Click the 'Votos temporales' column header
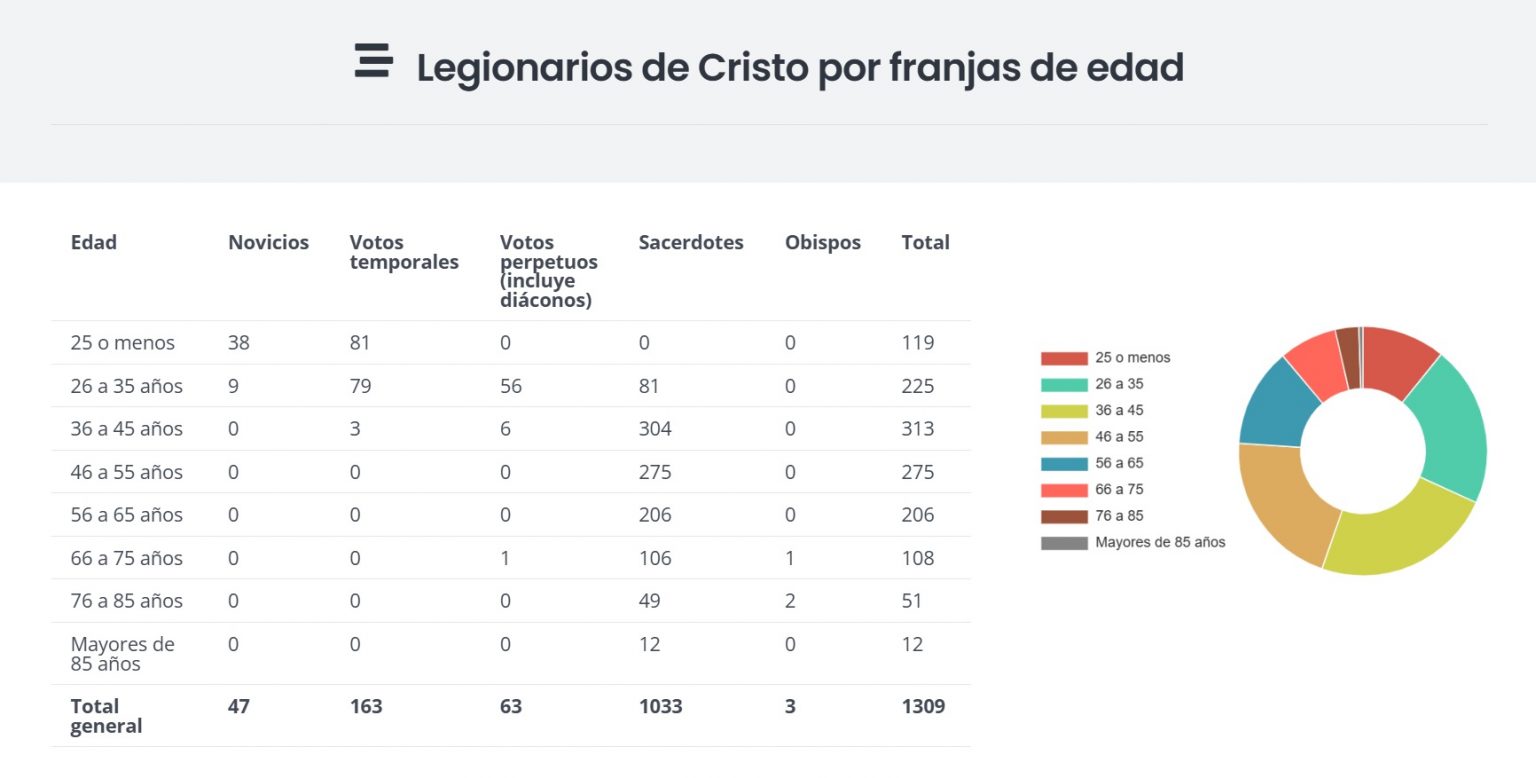1536x778 pixels. click(404, 252)
